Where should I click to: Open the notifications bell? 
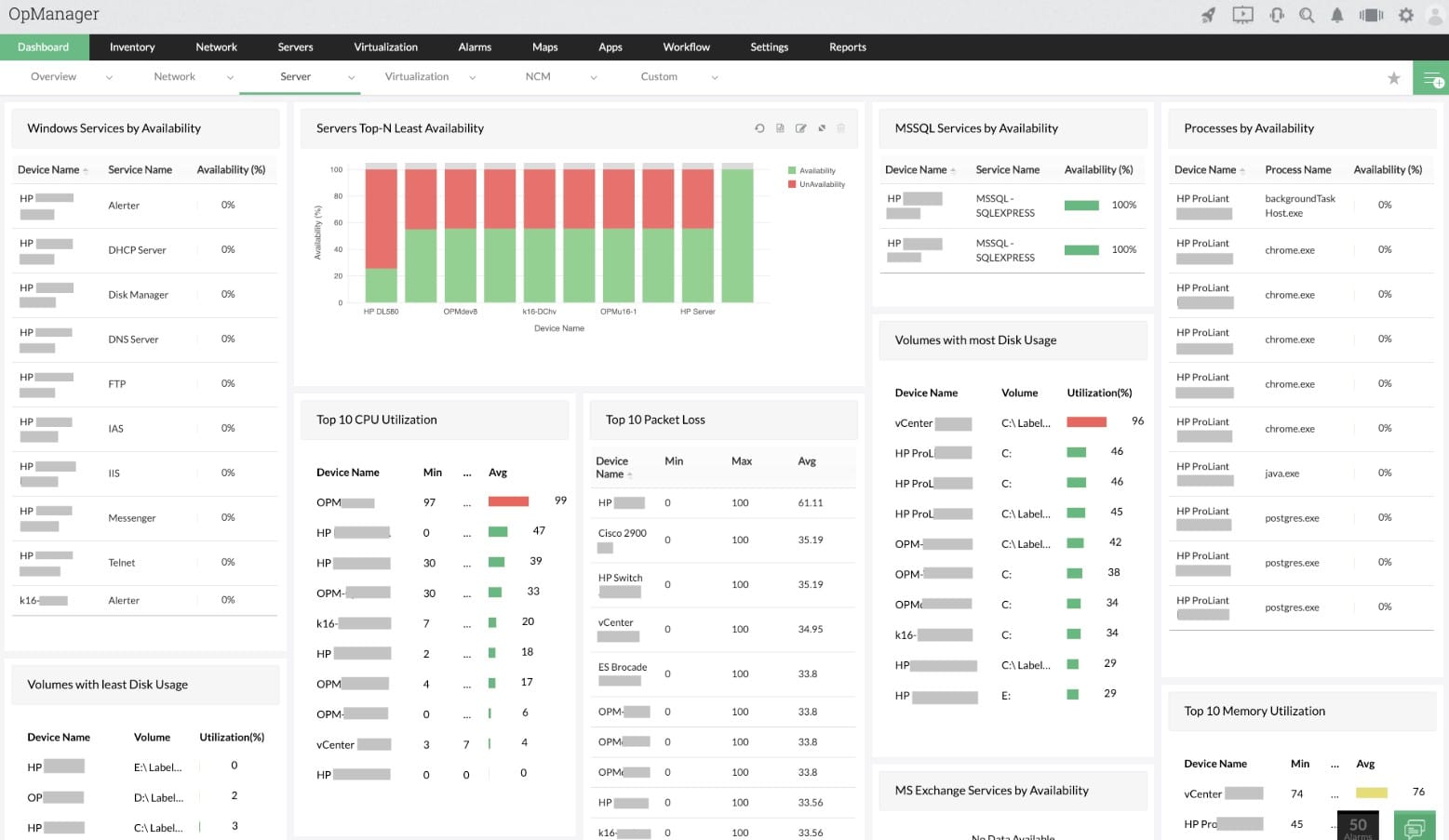coord(1337,14)
